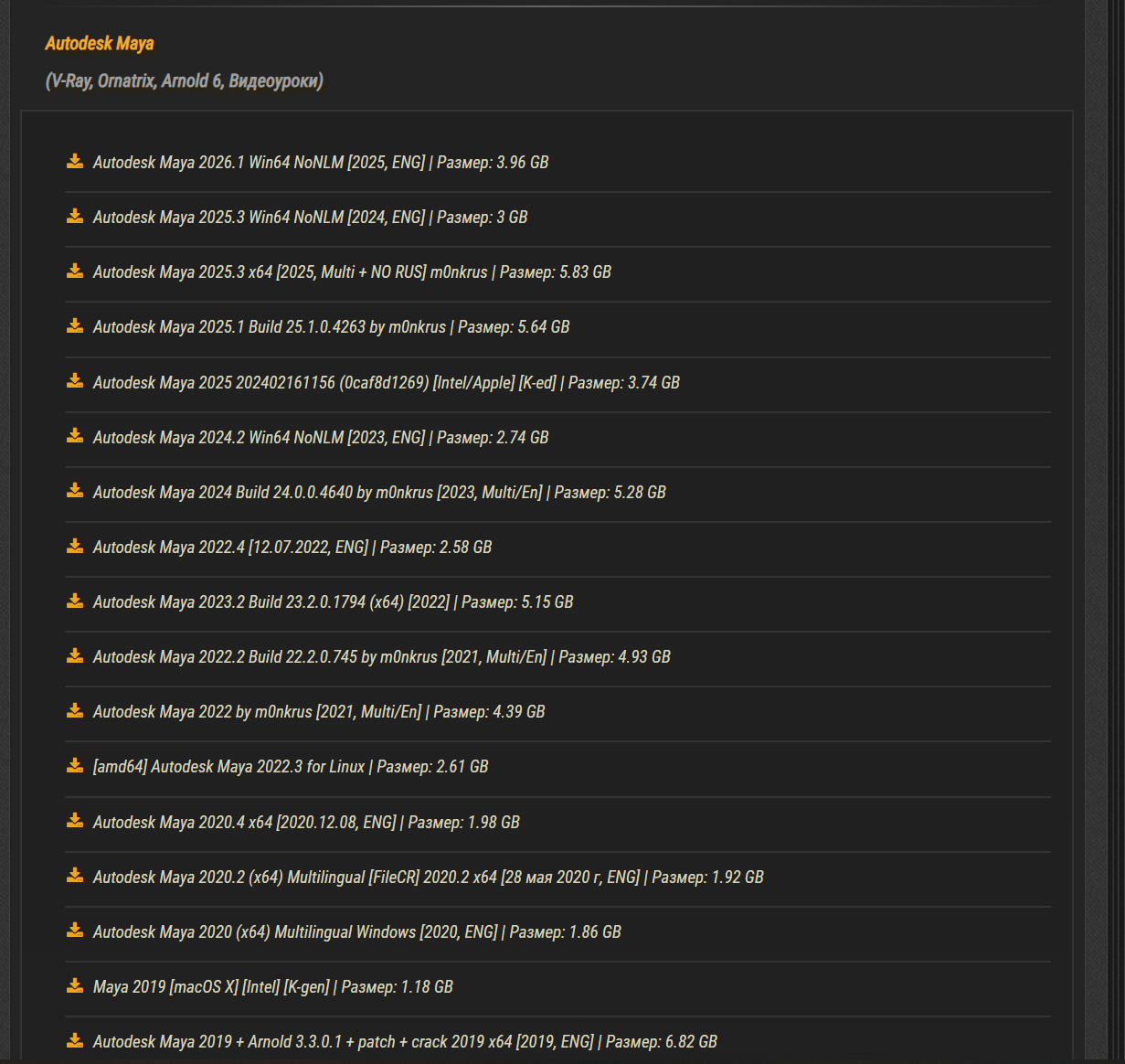
Task: Open Autodesk Maya 2020.4 x64 link
Action: (x=306, y=823)
